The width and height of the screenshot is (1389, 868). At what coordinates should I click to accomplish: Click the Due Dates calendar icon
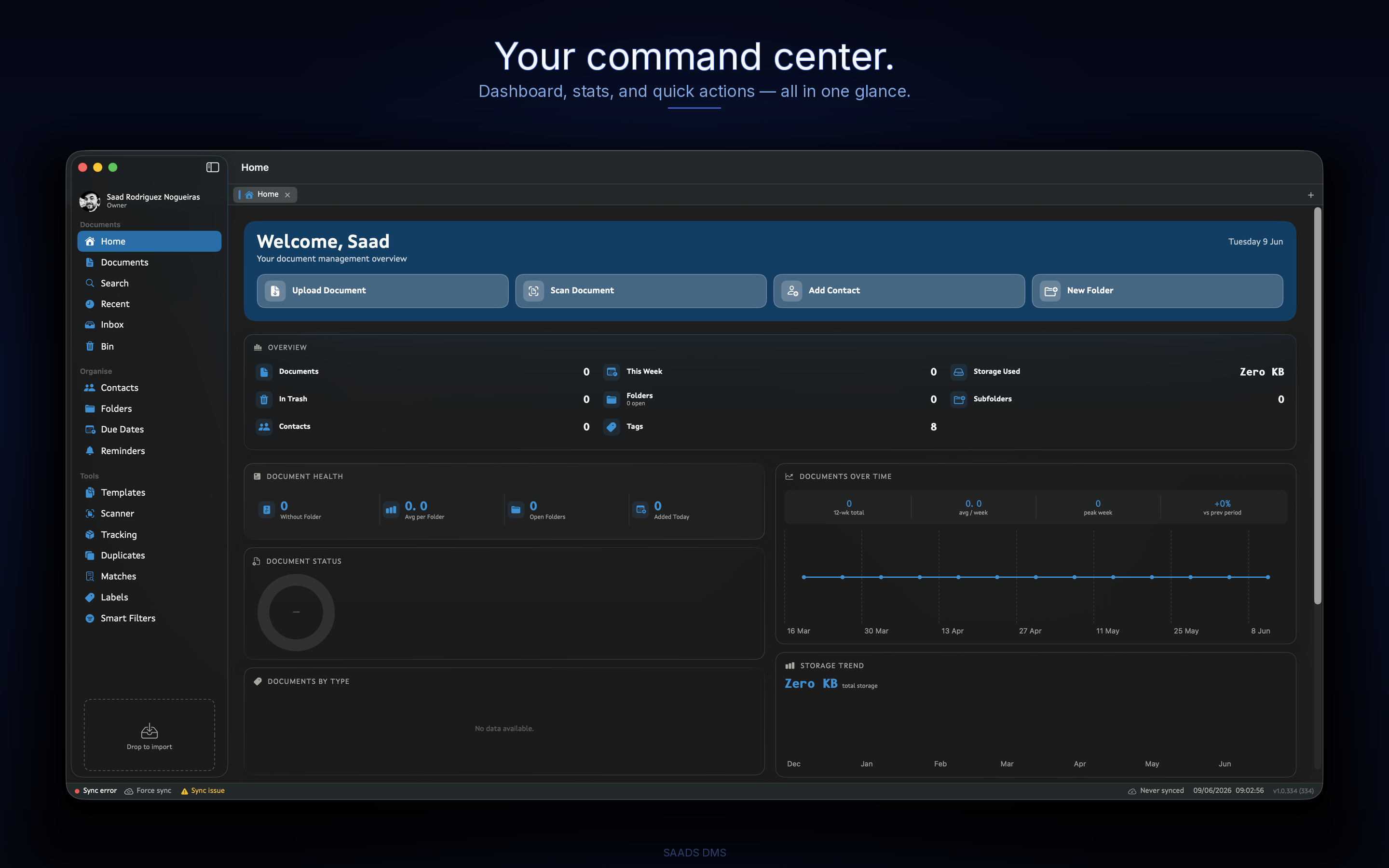click(x=90, y=429)
